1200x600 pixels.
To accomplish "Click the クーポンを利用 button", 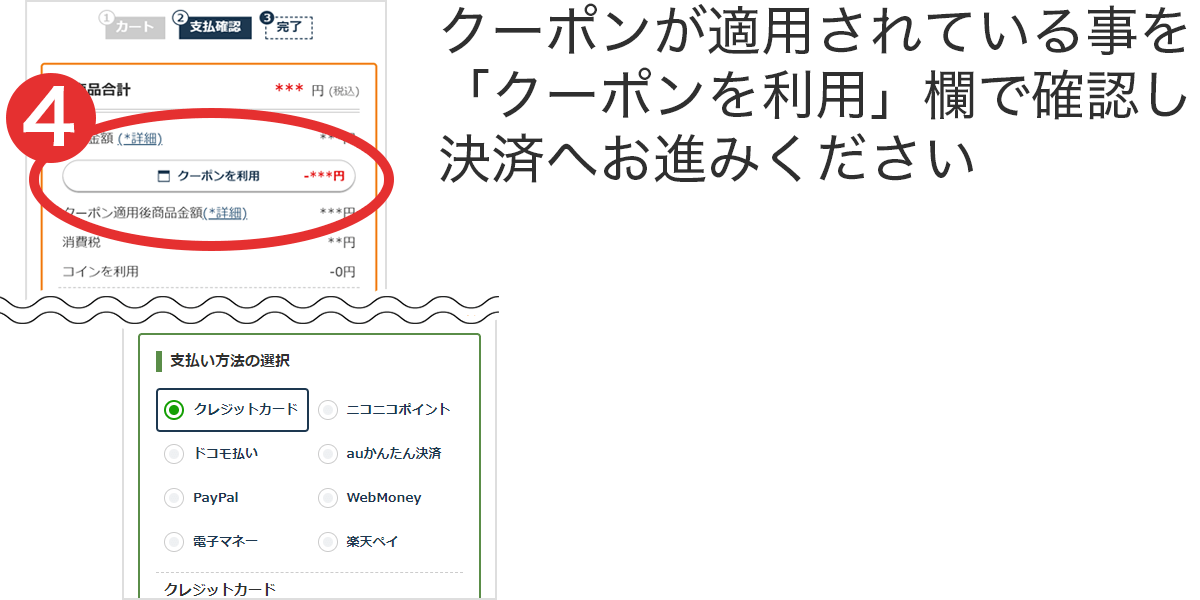I will (x=208, y=176).
